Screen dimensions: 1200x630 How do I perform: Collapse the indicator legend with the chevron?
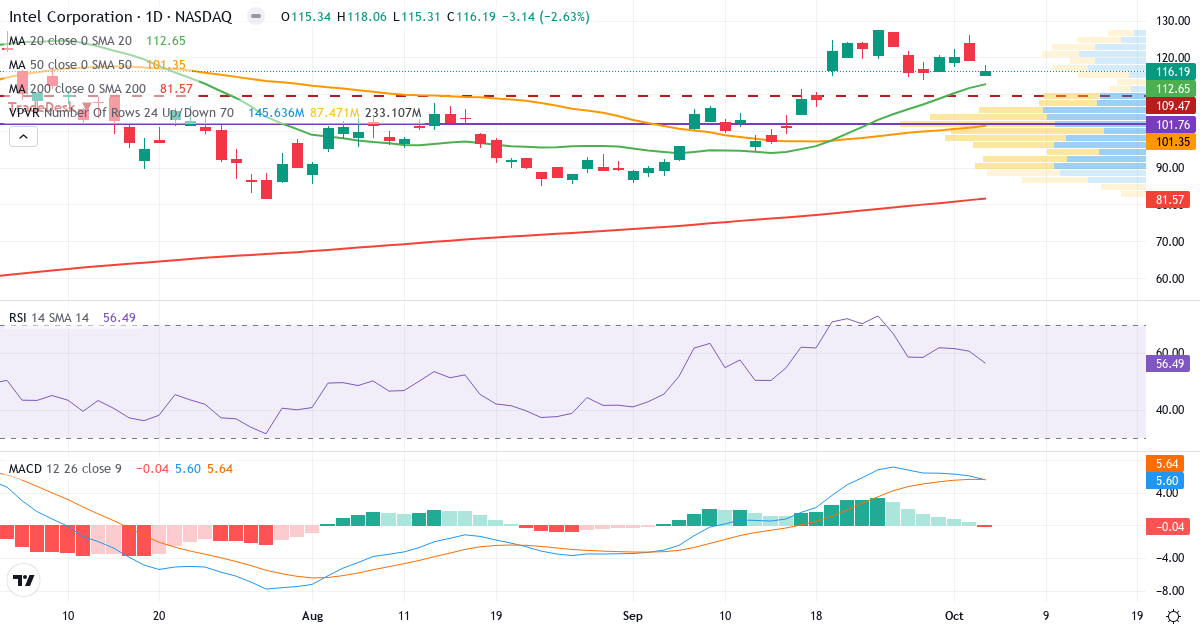(23, 136)
